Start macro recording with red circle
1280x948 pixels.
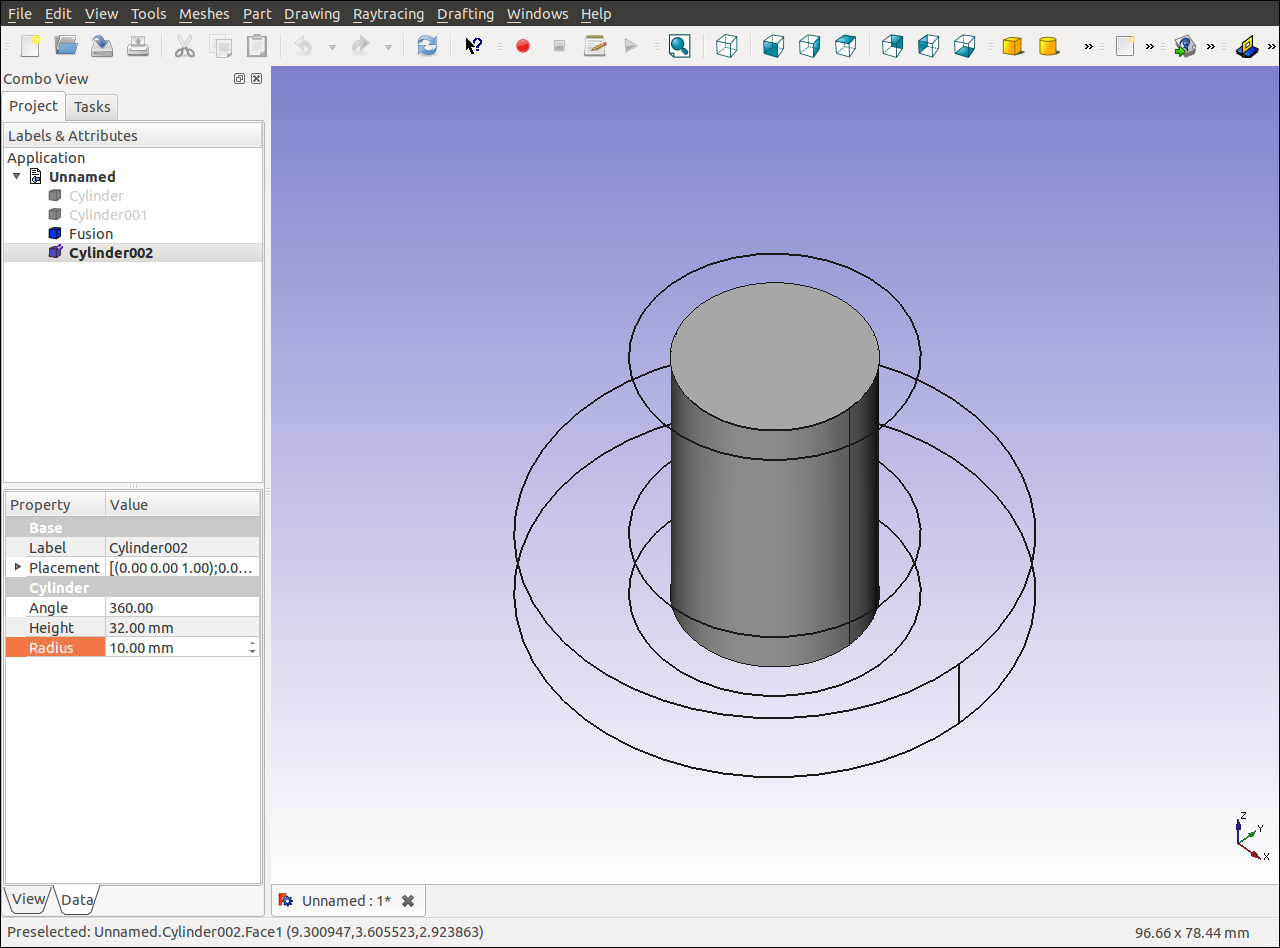pyautogui.click(x=522, y=46)
